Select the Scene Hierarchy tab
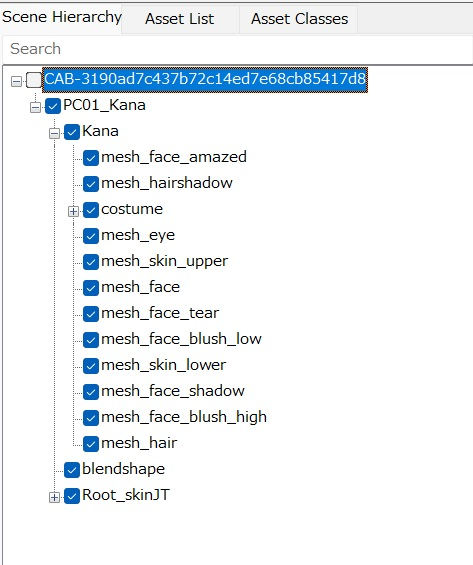Viewport: 473px width, 565px height. click(61, 17)
